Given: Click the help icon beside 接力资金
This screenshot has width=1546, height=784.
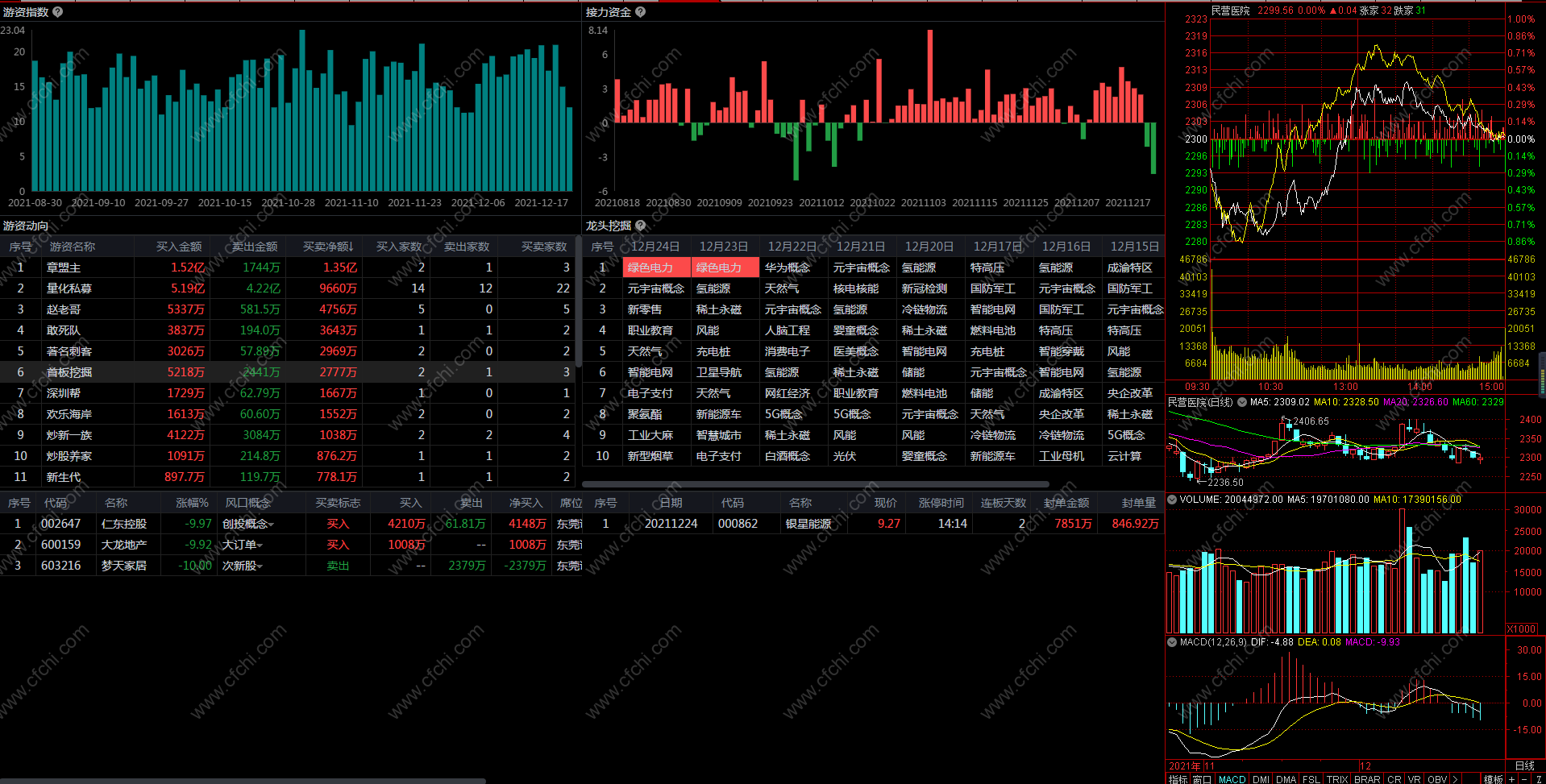Looking at the screenshot, I should [640, 12].
